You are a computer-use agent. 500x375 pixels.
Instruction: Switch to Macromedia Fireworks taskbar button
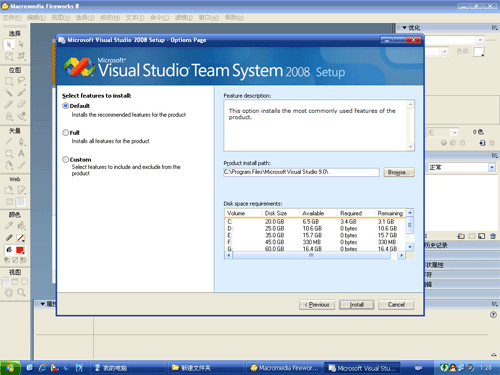(284, 368)
